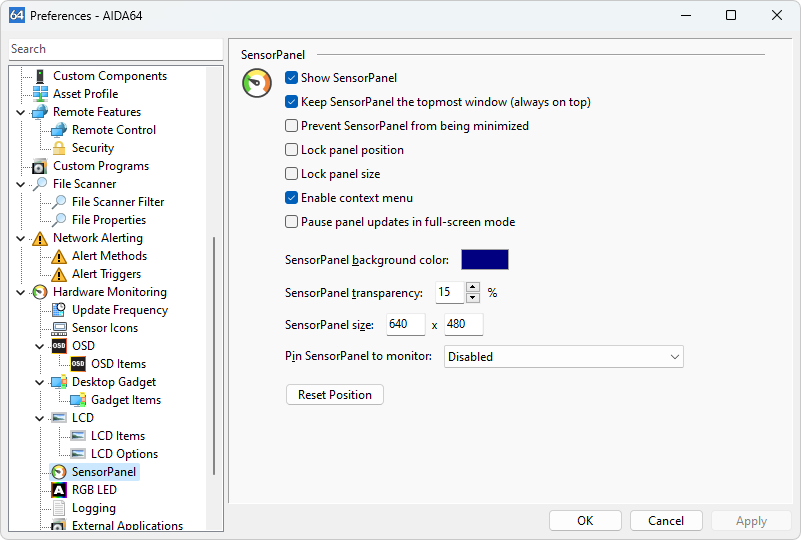This screenshot has width=801, height=540.
Task: Open the Sensor Icons preferences page
Action: pyautogui.click(x=104, y=328)
